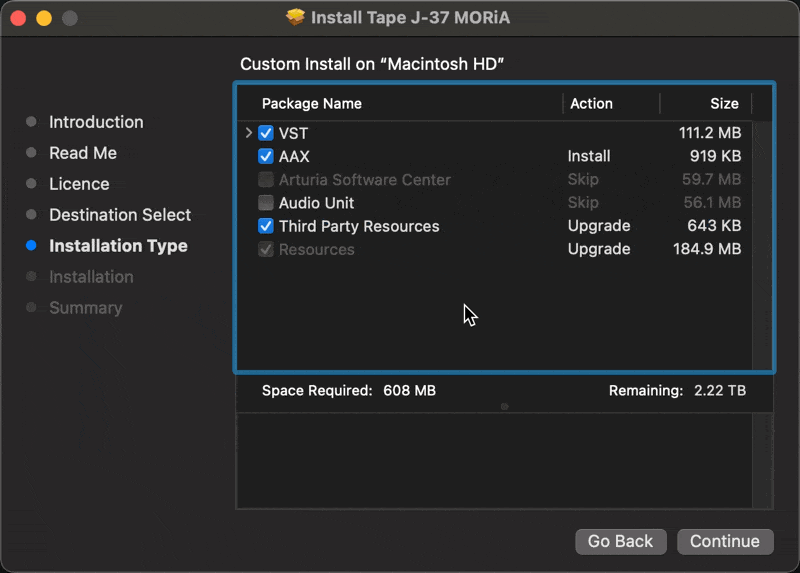
Task: Click the Action column header
Action: click(x=591, y=104)
